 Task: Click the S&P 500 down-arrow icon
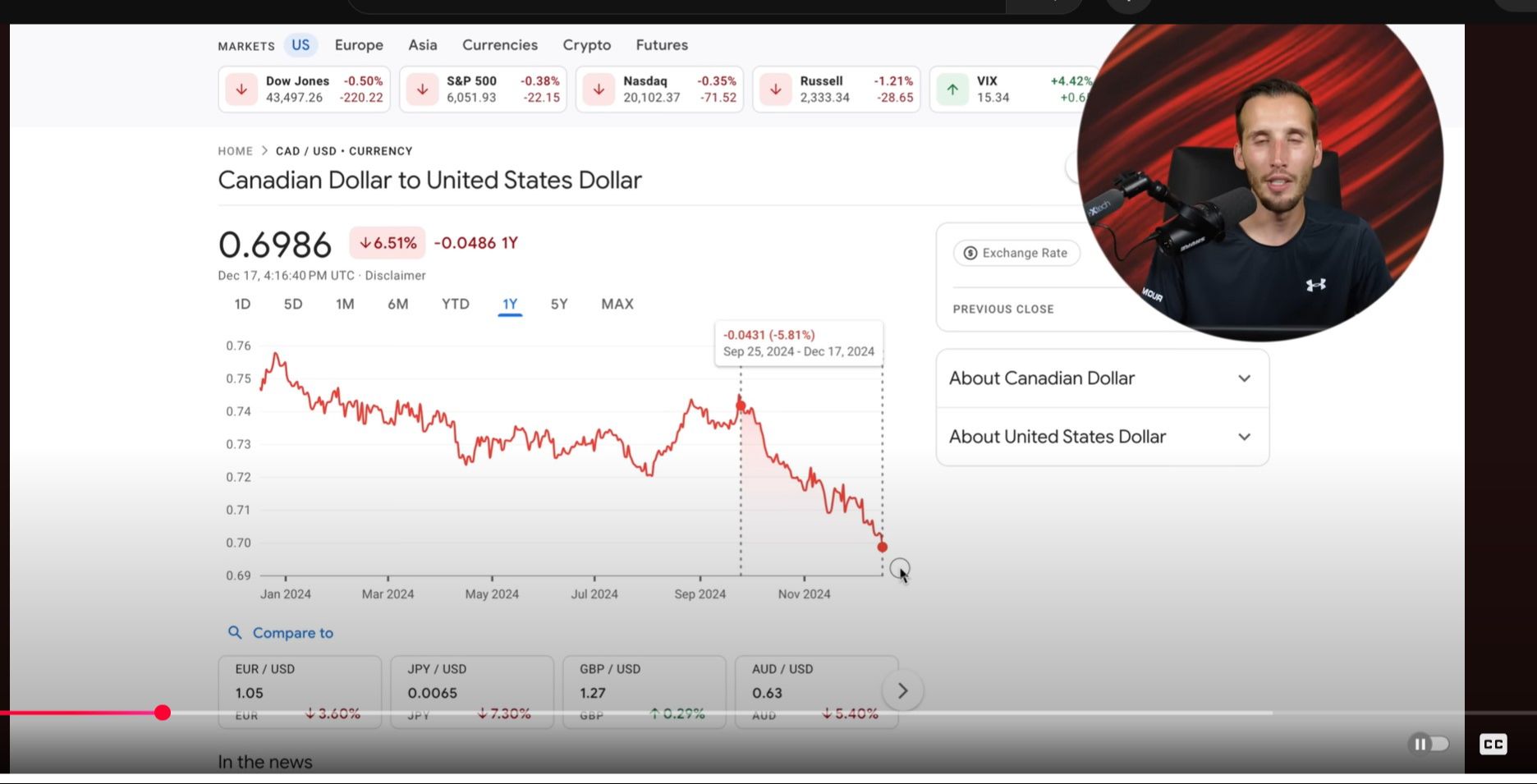coord(422,89)
